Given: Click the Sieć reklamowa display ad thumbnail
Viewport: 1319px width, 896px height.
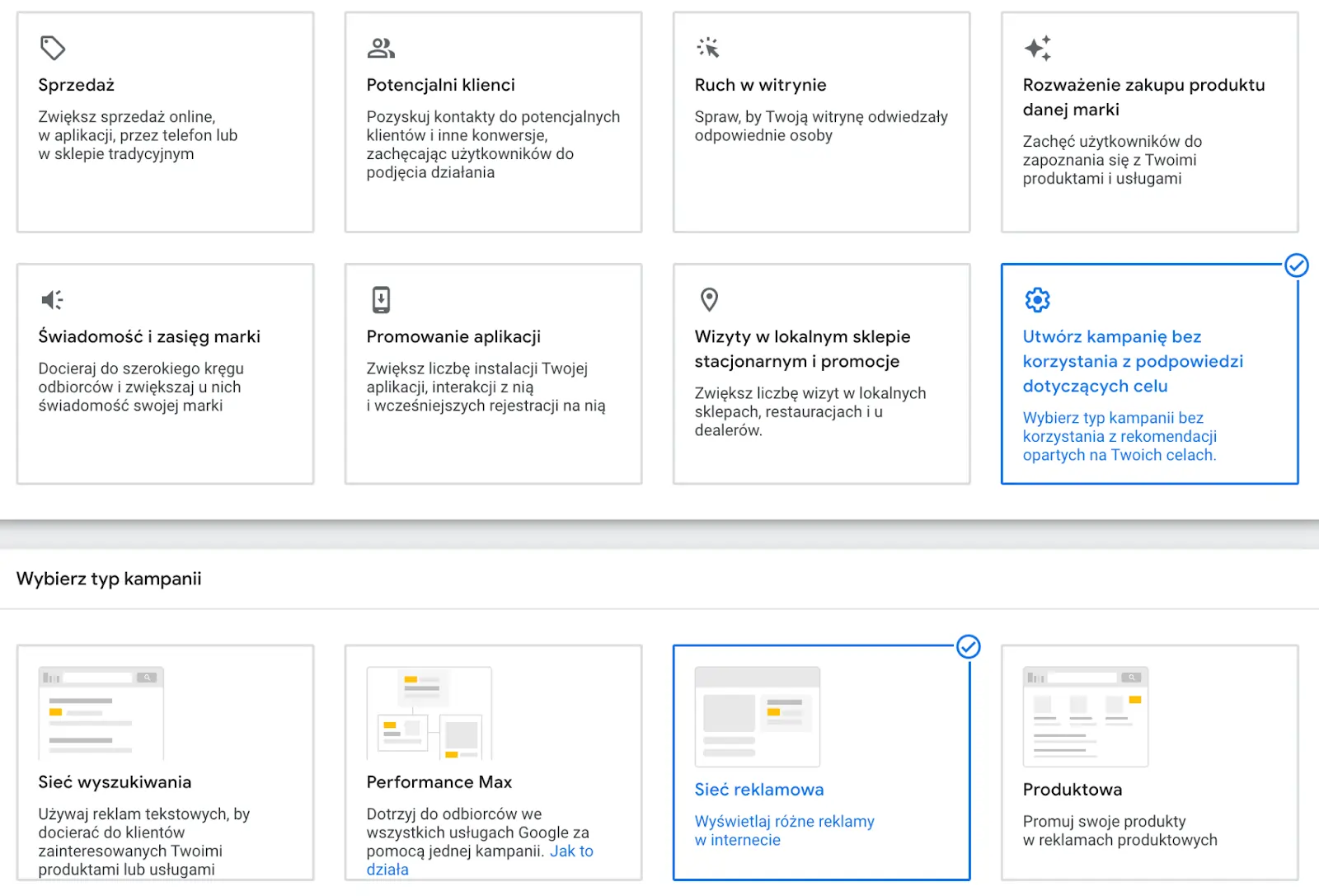Looking at the screenshot, I should [x=757, y=716].
